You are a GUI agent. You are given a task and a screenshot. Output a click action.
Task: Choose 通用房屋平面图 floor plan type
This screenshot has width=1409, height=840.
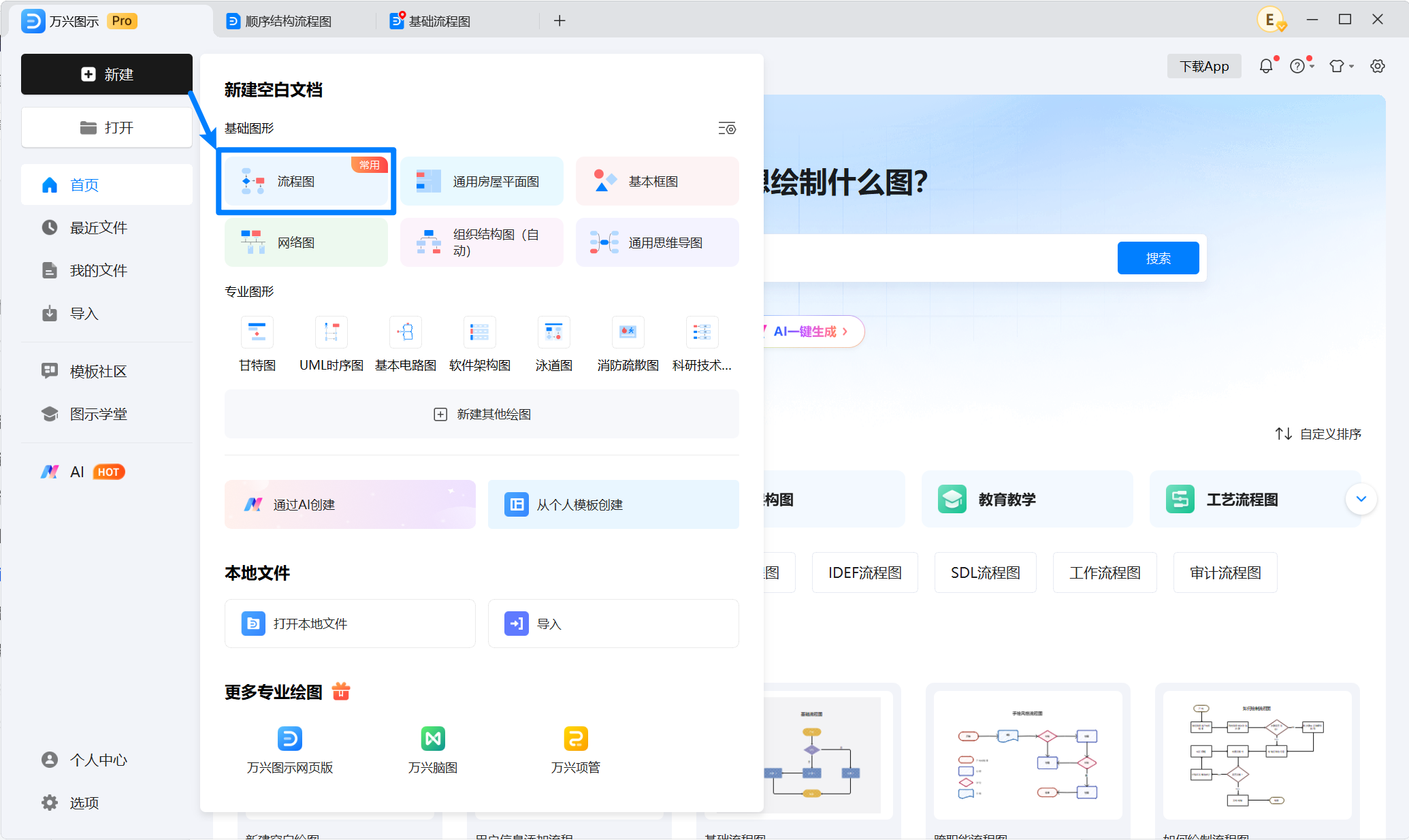(x=482, y=181)
